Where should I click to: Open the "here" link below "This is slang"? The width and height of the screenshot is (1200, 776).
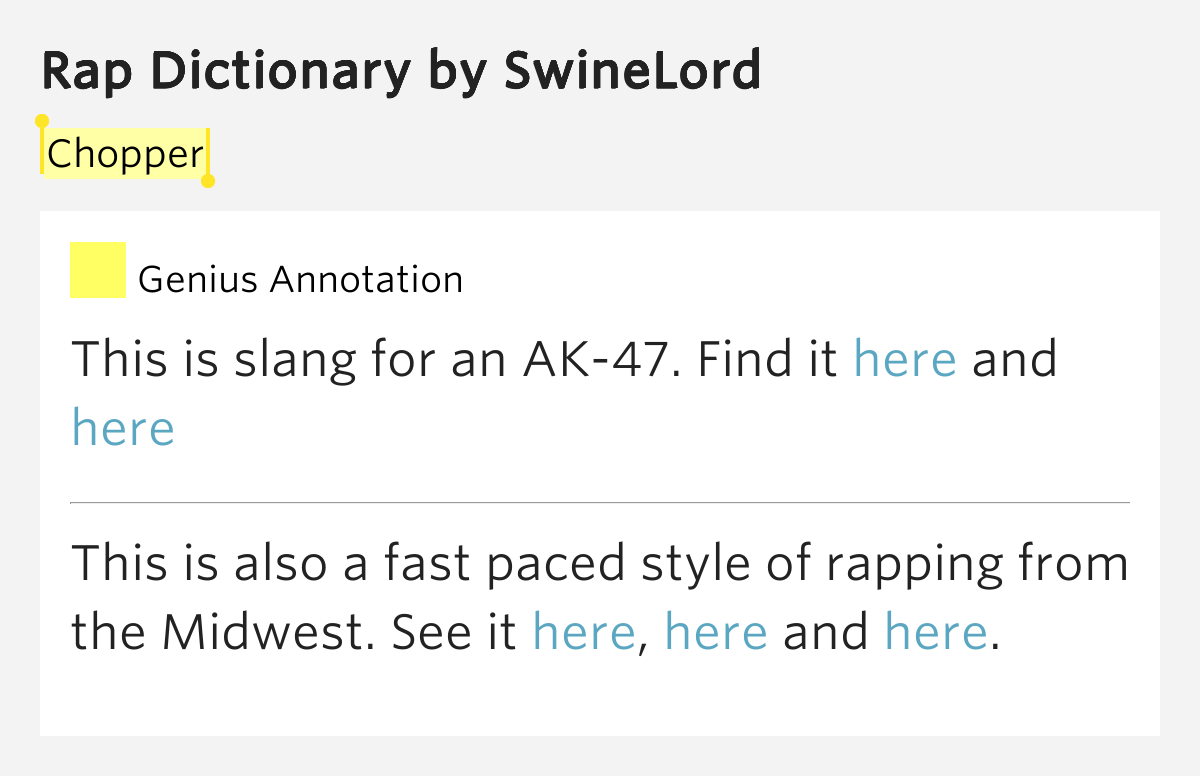click(x=123, y=428)
